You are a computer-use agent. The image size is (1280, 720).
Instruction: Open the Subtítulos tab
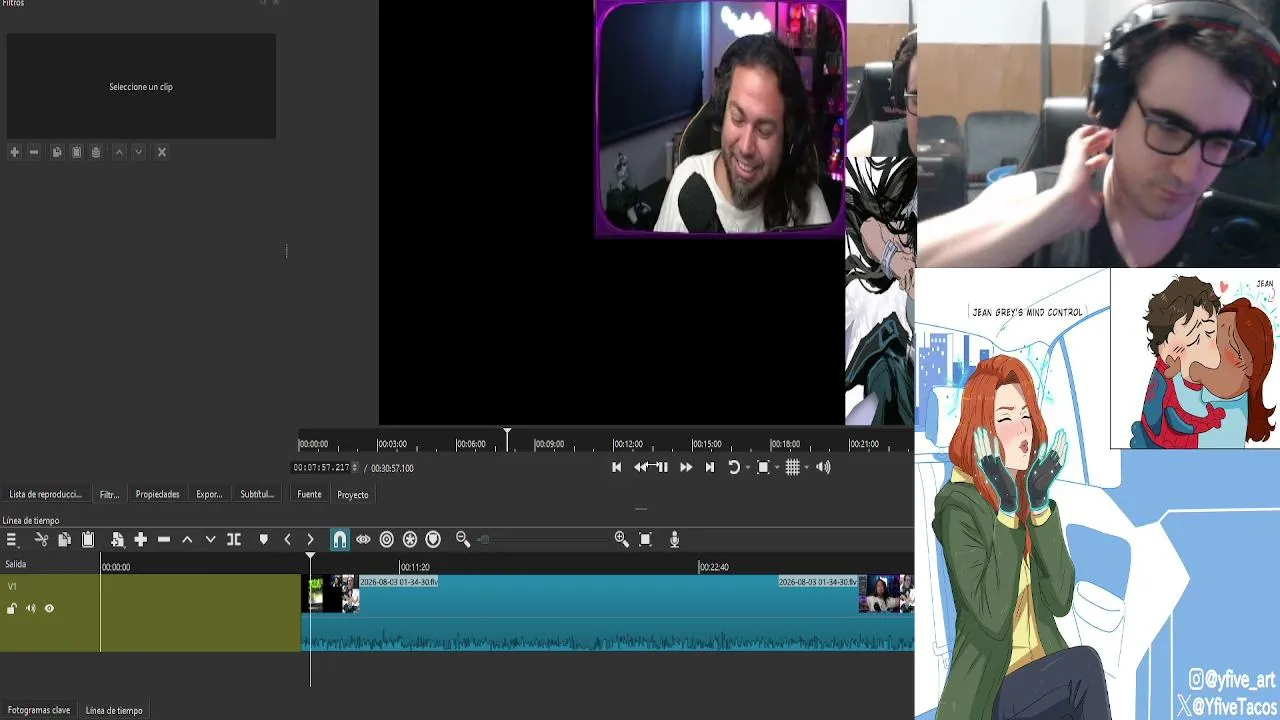point(257,494)
